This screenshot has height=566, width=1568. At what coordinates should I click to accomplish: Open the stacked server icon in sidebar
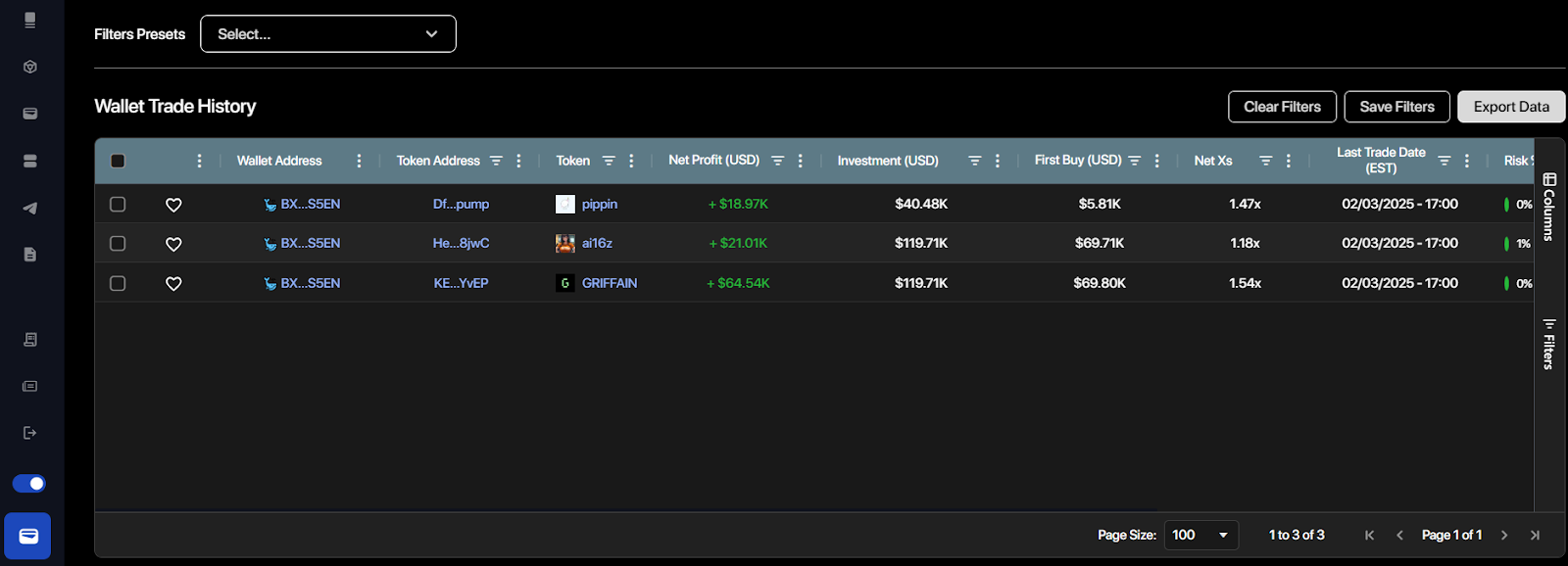30,161
